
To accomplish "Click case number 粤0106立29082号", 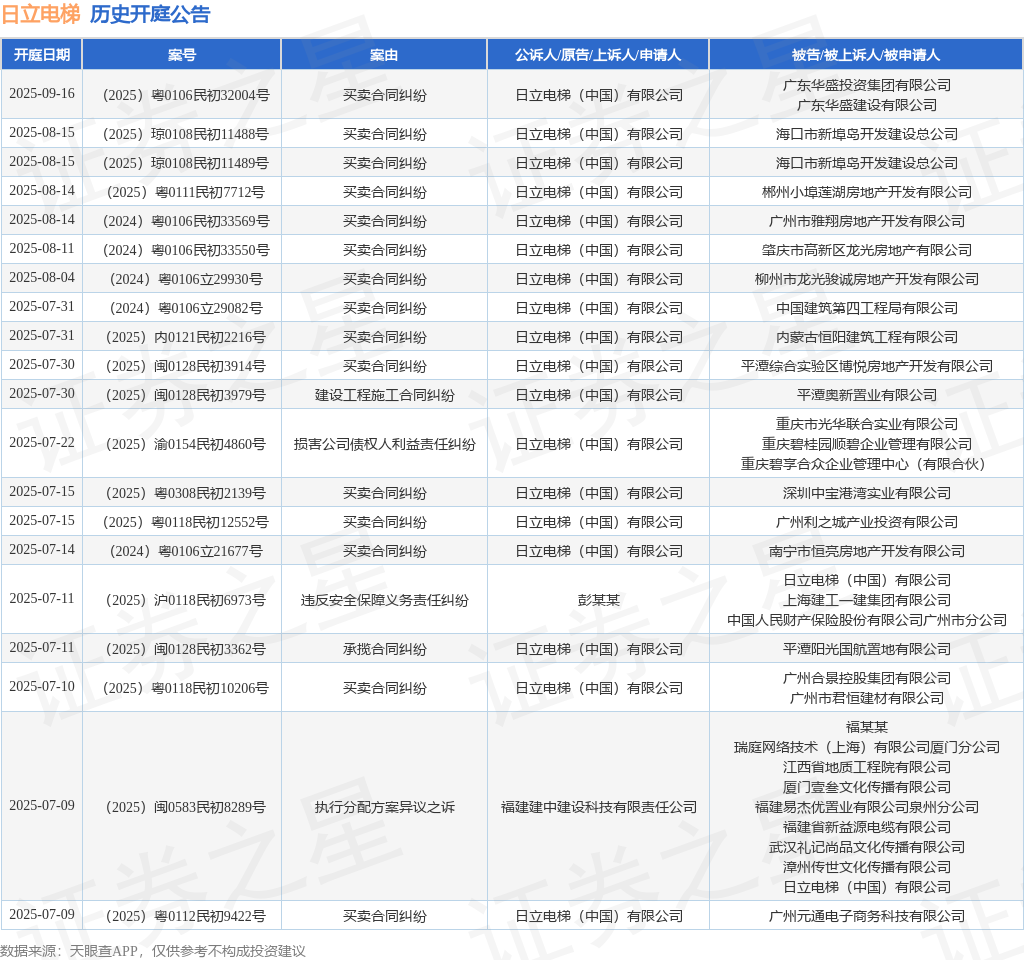I will click(186, 308).
